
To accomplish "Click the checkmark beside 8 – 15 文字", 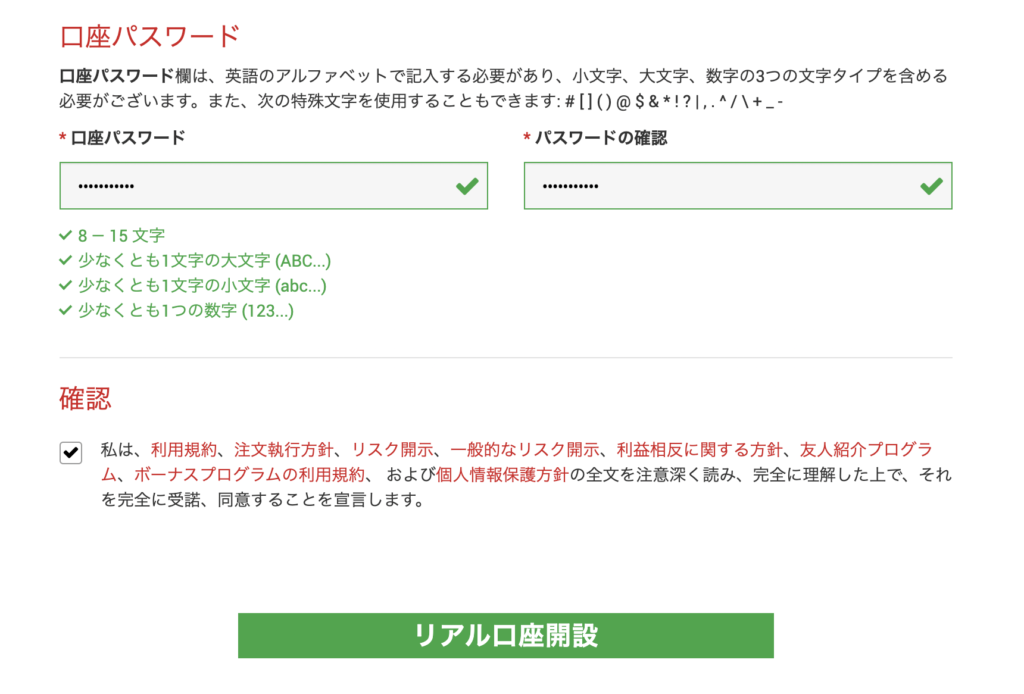I will 66,237.
